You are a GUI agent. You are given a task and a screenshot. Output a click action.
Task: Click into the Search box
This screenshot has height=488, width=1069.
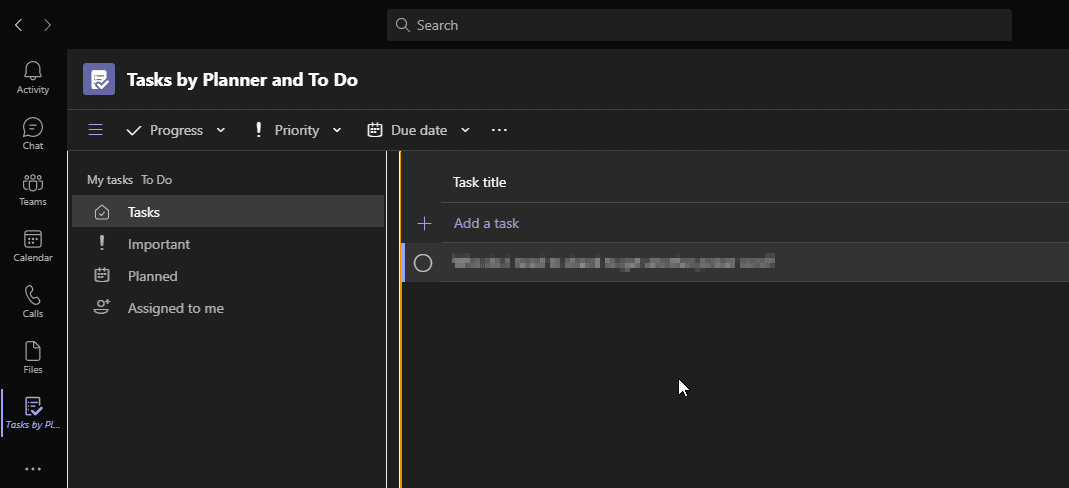coord(699,25)
